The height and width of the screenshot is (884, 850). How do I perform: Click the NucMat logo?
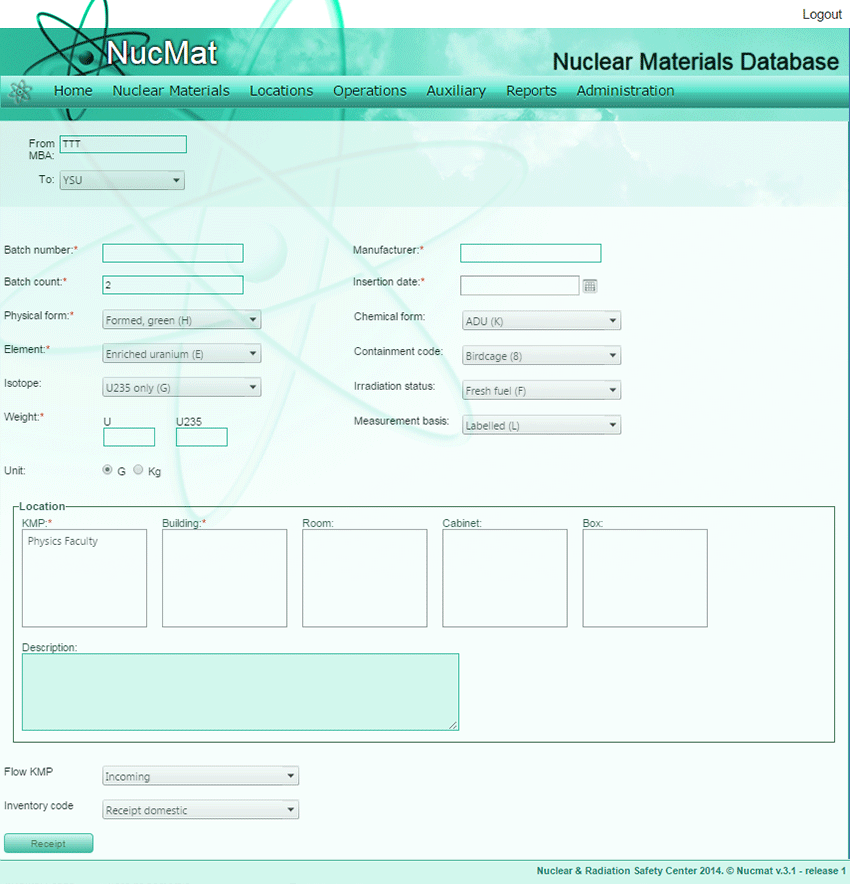(x=161, y=52)
